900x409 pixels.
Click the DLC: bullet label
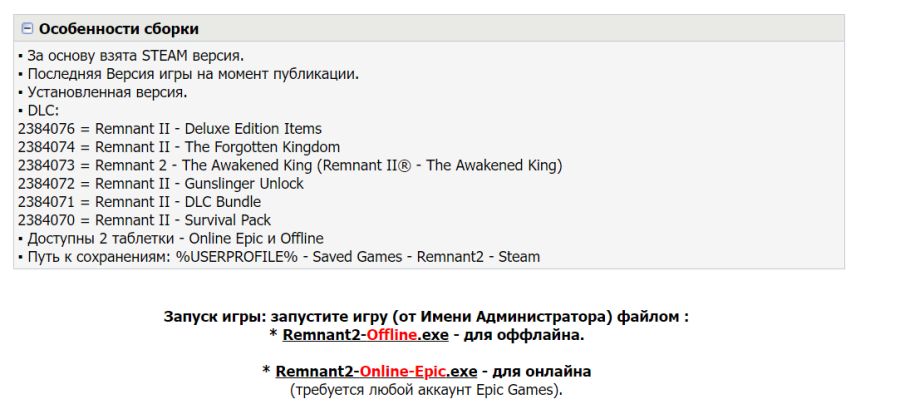pyautogui.click(x=38, y=111)
